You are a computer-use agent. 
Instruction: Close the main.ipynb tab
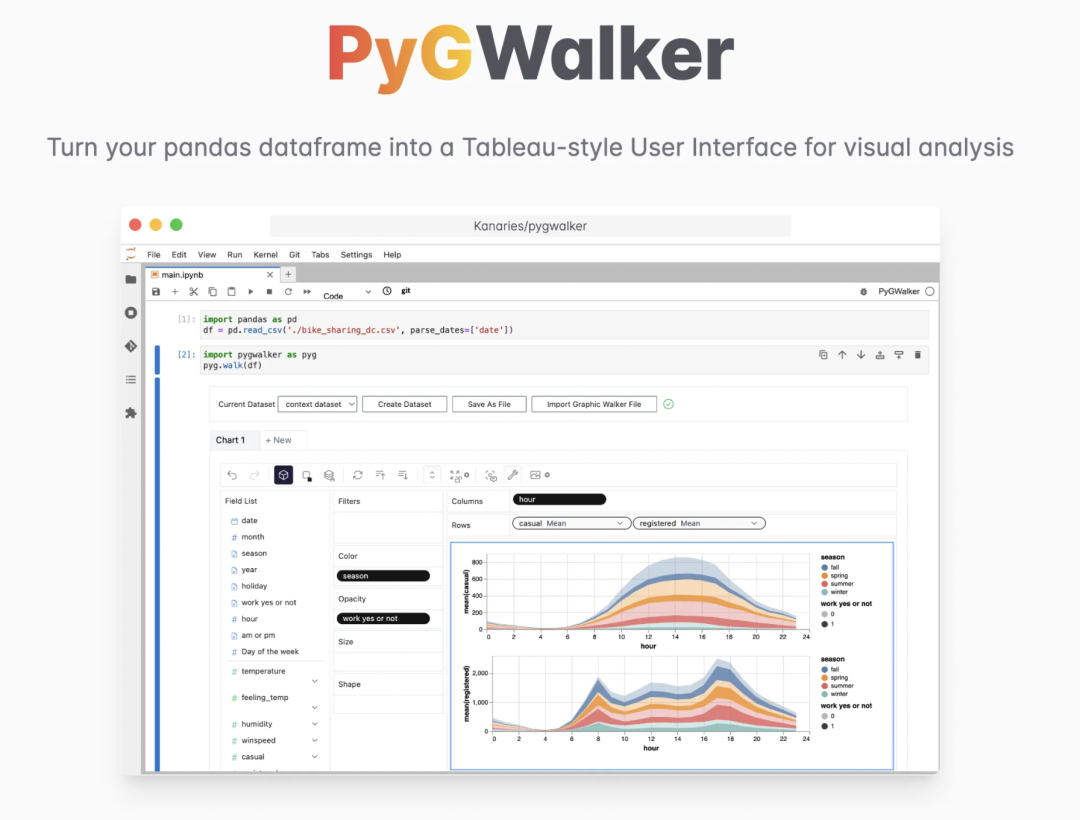pyautogui.click(x=270, y=275)
